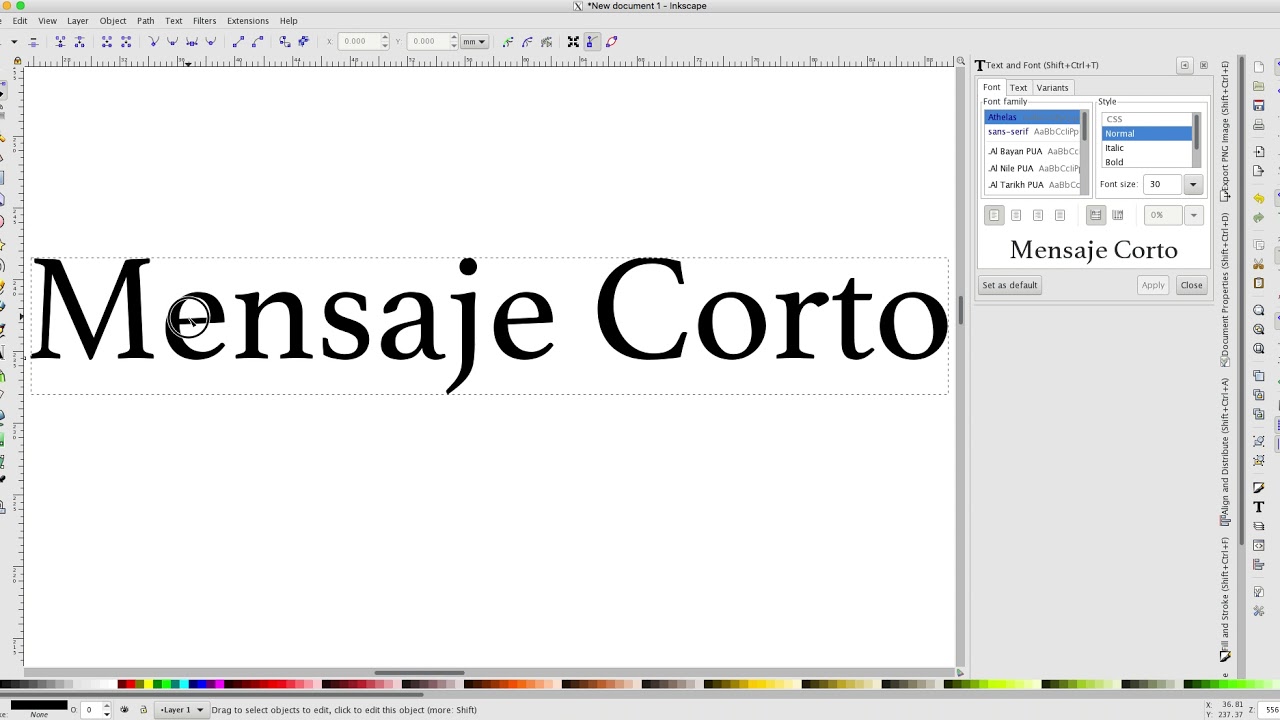Screen dimensions: 1280x720
Task: Make selected nodes cusp (corner)
Action: (153, 41)
